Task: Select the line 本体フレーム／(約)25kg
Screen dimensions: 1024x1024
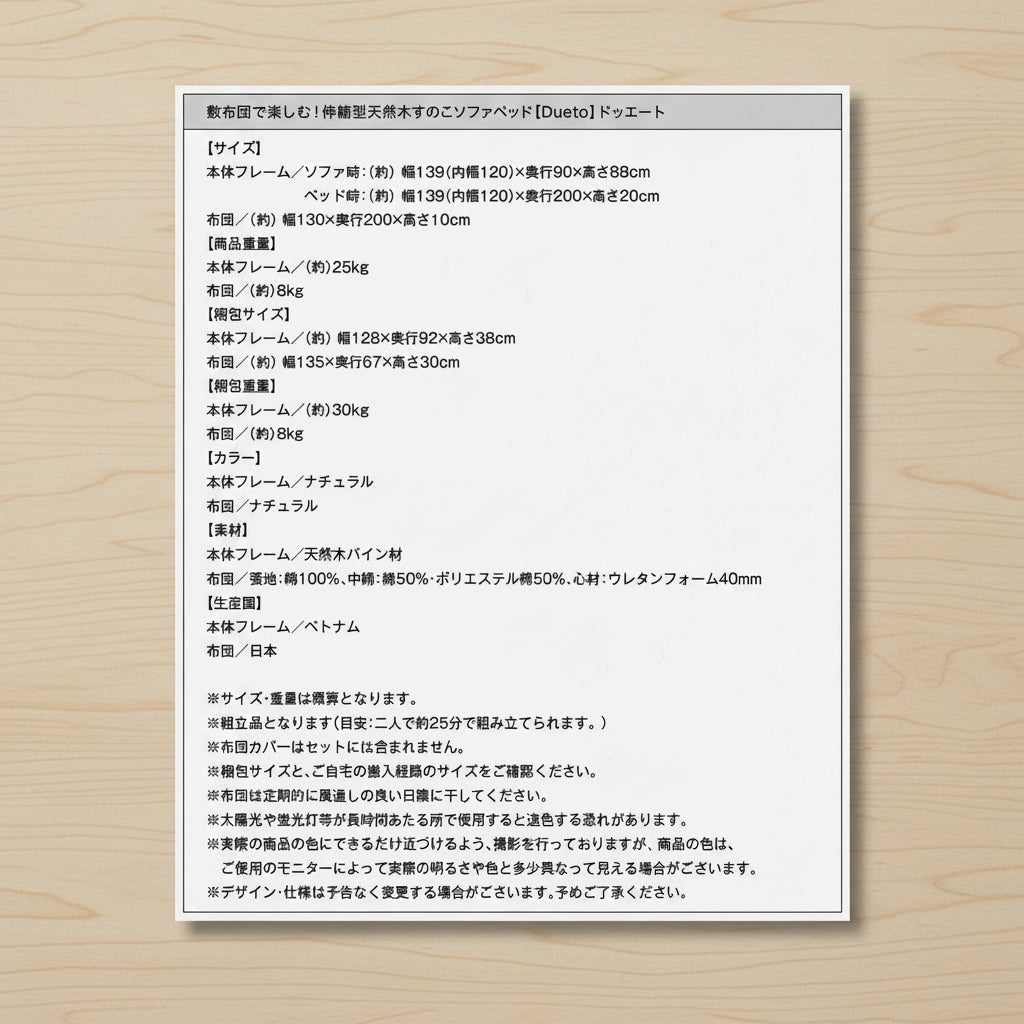Action: [287, 267]
